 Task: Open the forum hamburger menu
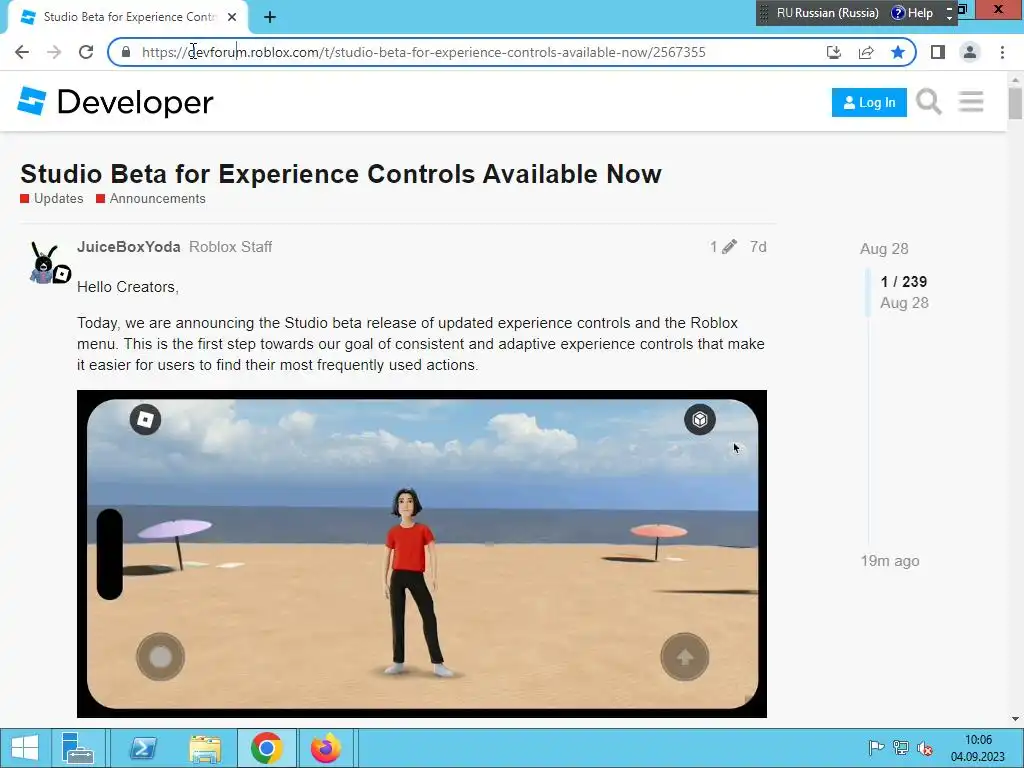(x=971, y=102)
